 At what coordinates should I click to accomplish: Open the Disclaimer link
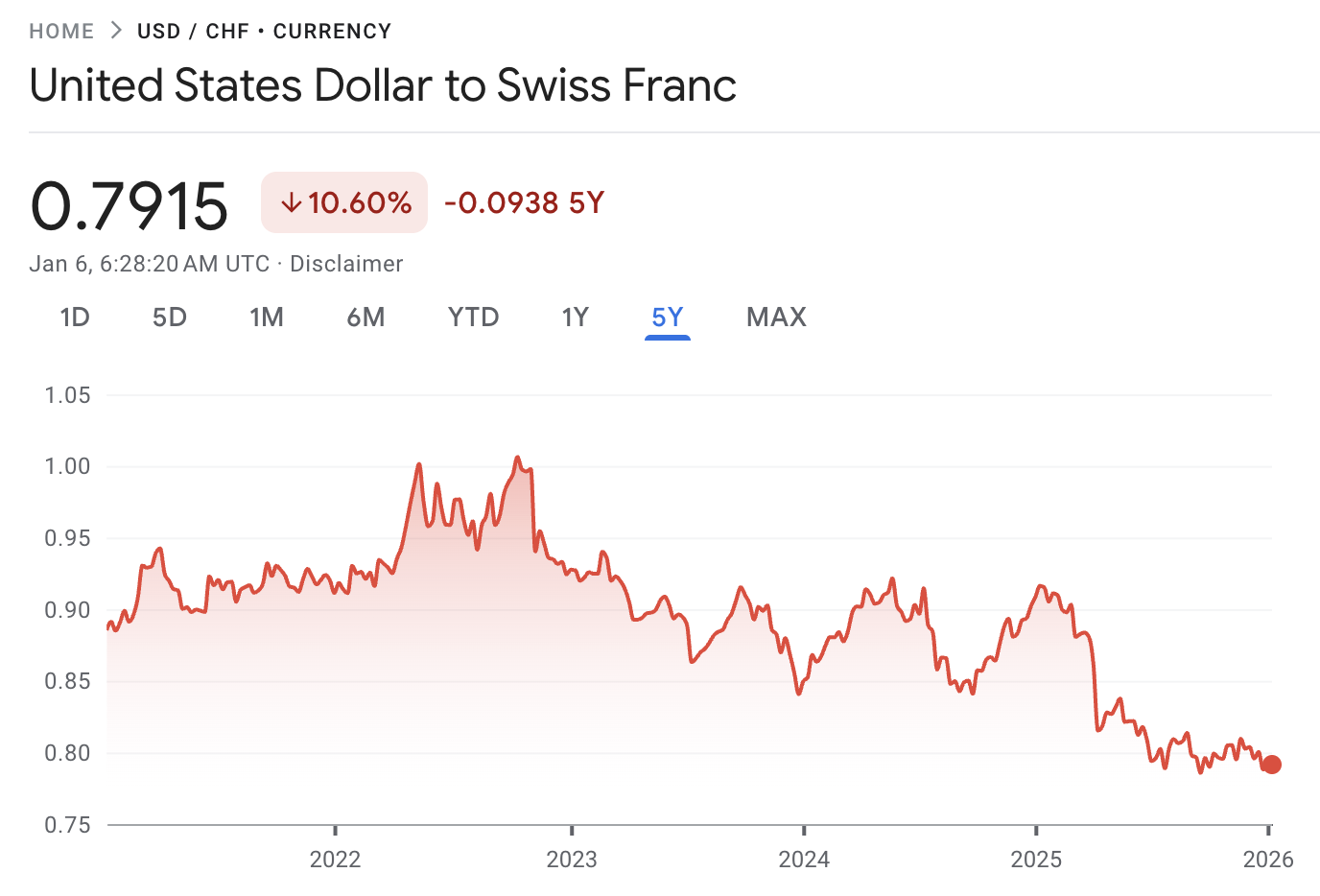pos(346,264)
